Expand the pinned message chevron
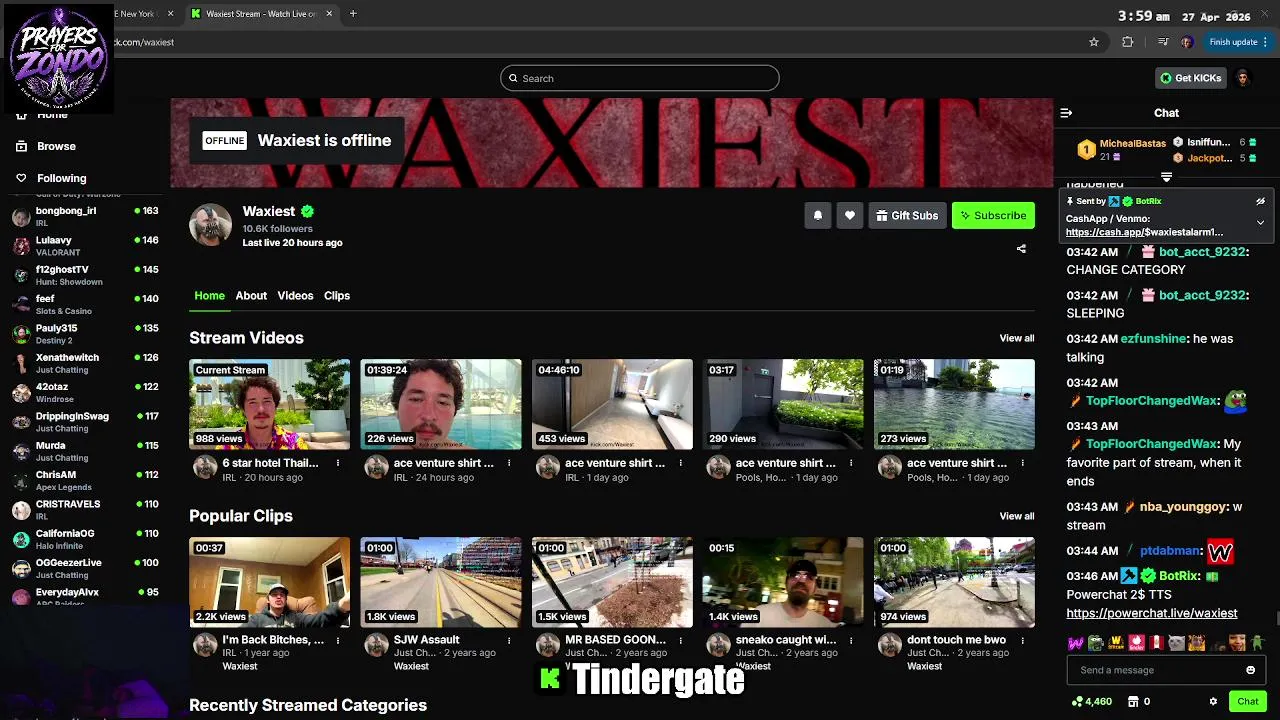Image resolution: width=1280 pixels, height=720 pixels. coord(1260,222)
